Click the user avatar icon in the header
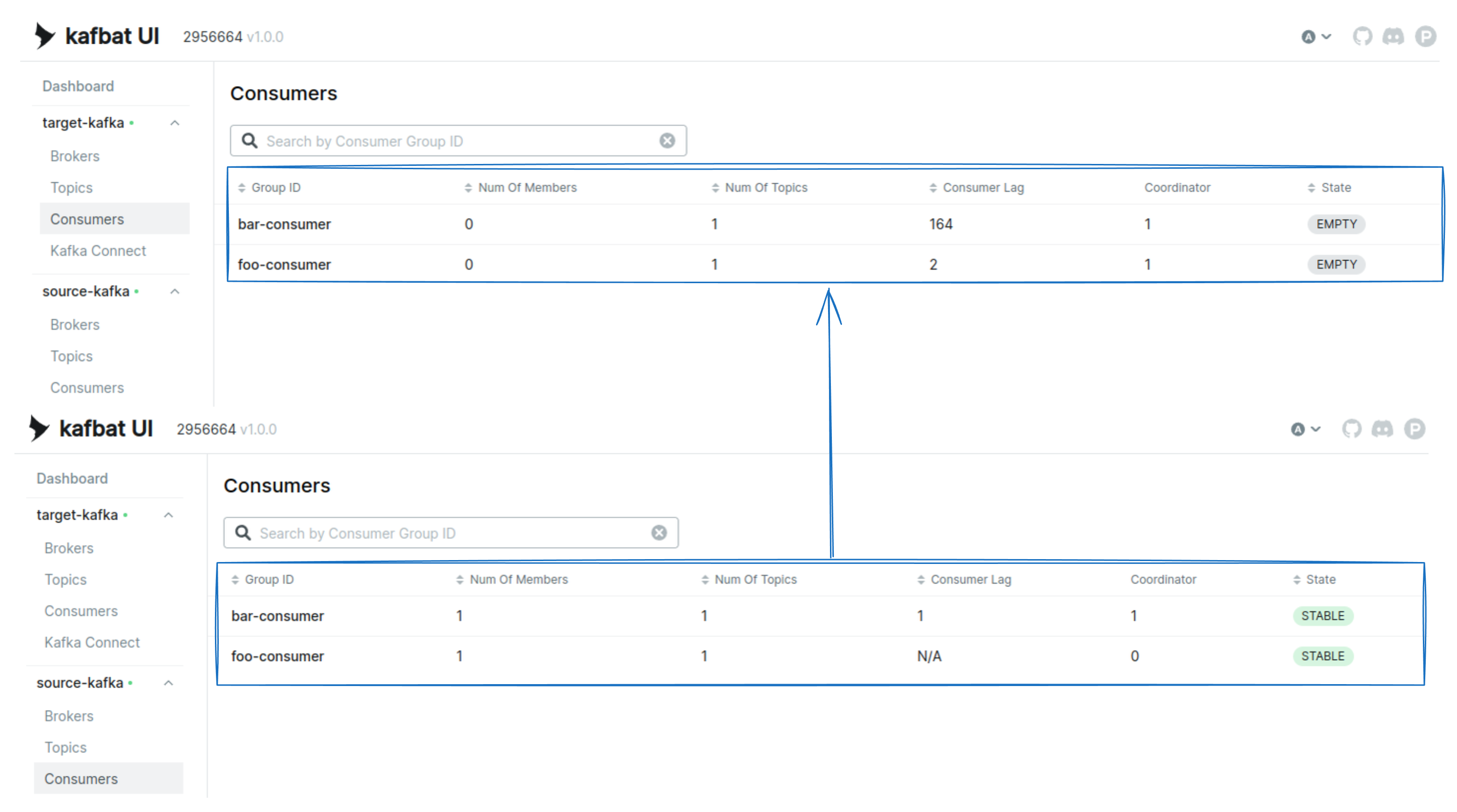The image size is (1457, 812). coord(1308,36)
